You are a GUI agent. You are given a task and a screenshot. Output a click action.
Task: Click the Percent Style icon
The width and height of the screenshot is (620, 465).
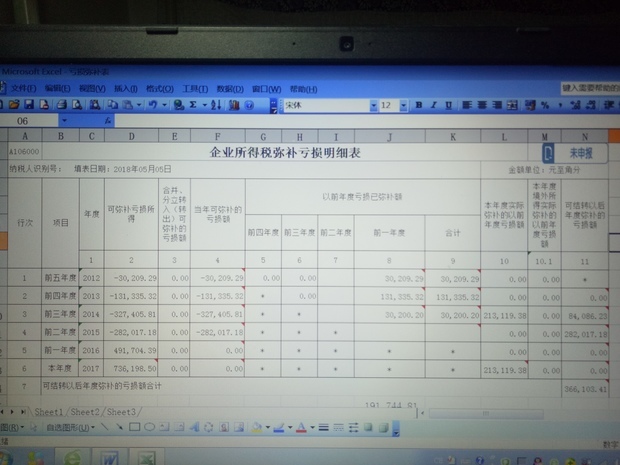coord(545,105)
